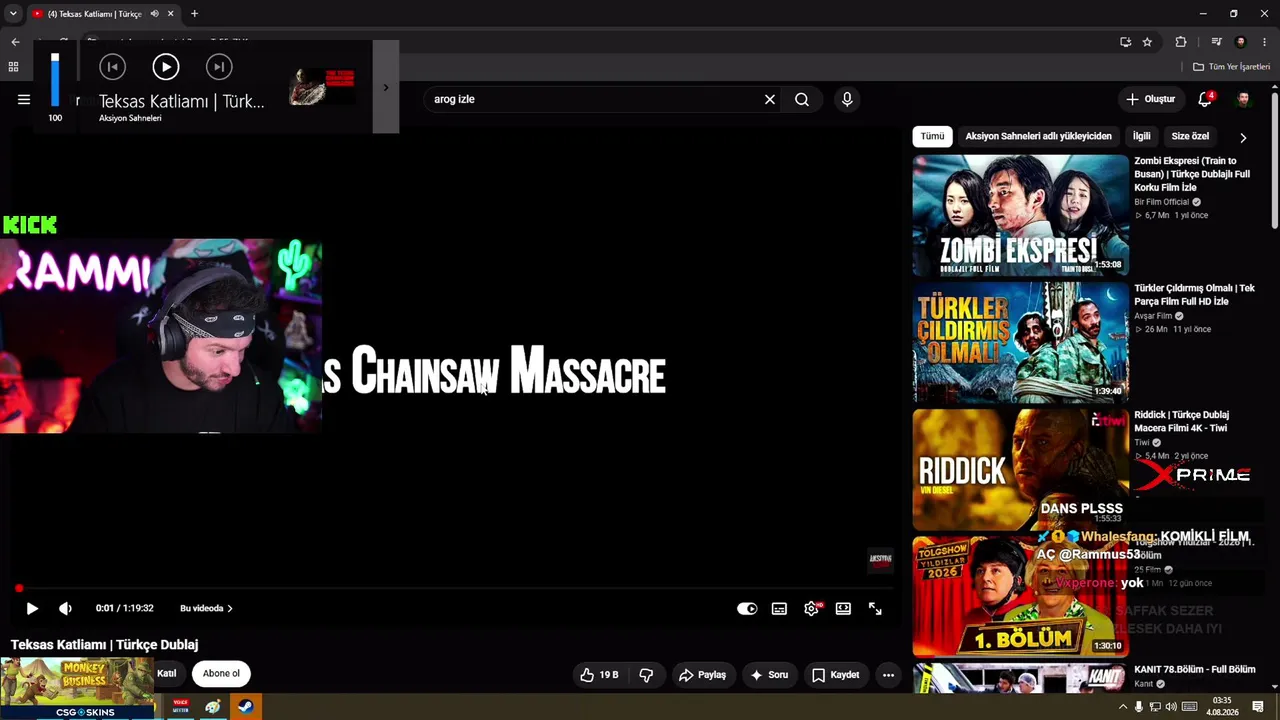Viewport: 1280px width, 720px height.
Task: Mute the video player volume
Action: click(x=65, y=608)
